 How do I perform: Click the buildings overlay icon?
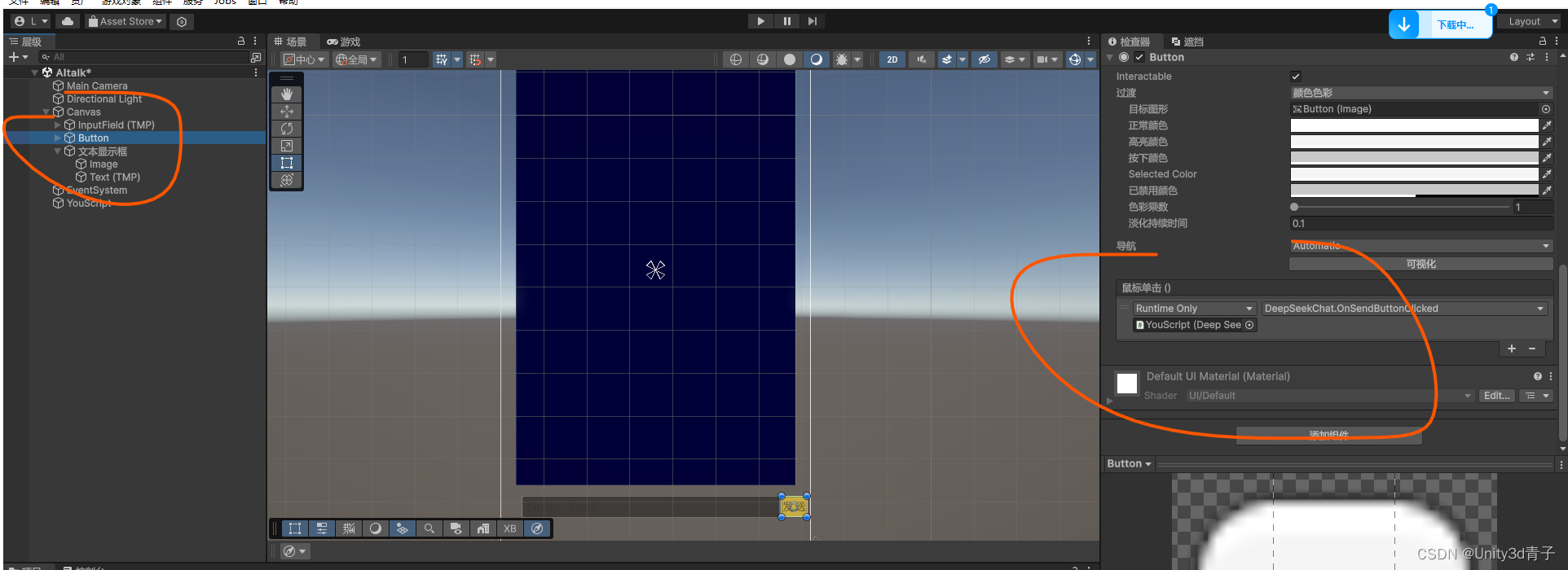click(482, 528)
